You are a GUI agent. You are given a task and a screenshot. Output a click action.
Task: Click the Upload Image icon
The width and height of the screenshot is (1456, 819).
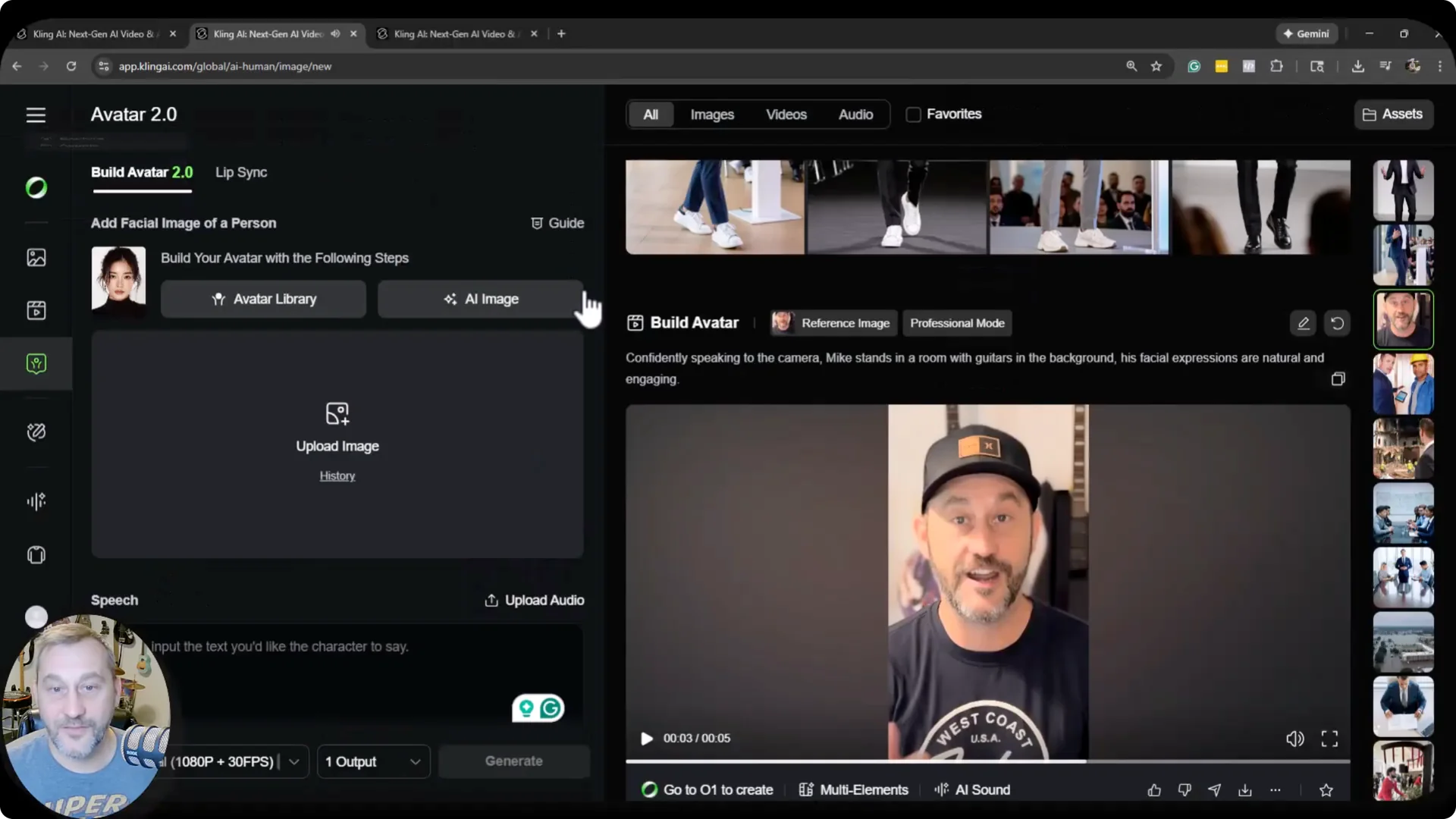pos(337,413)
